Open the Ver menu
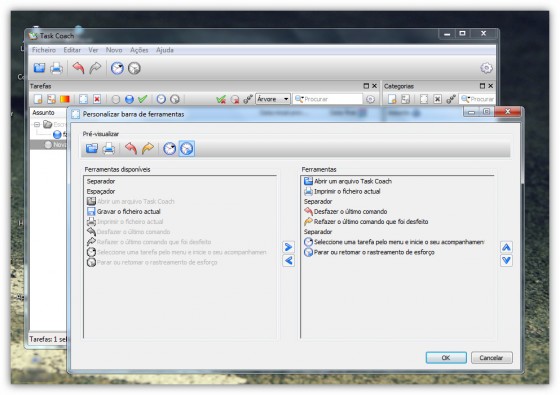 click(93, 50)
